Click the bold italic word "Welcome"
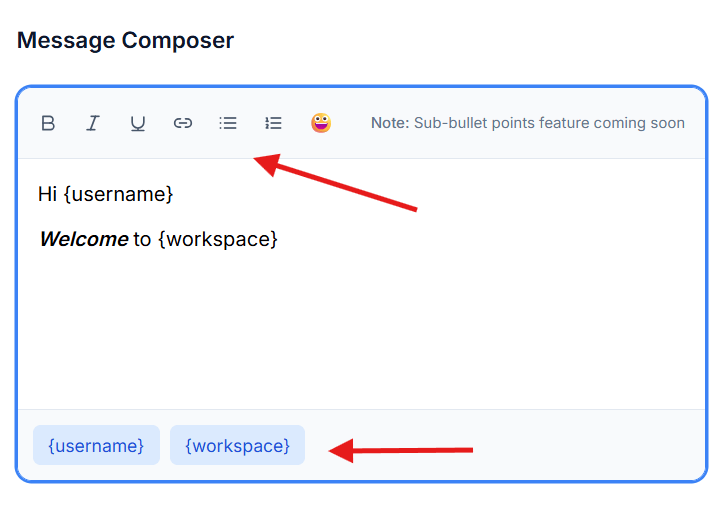 (x=84, y=240)
